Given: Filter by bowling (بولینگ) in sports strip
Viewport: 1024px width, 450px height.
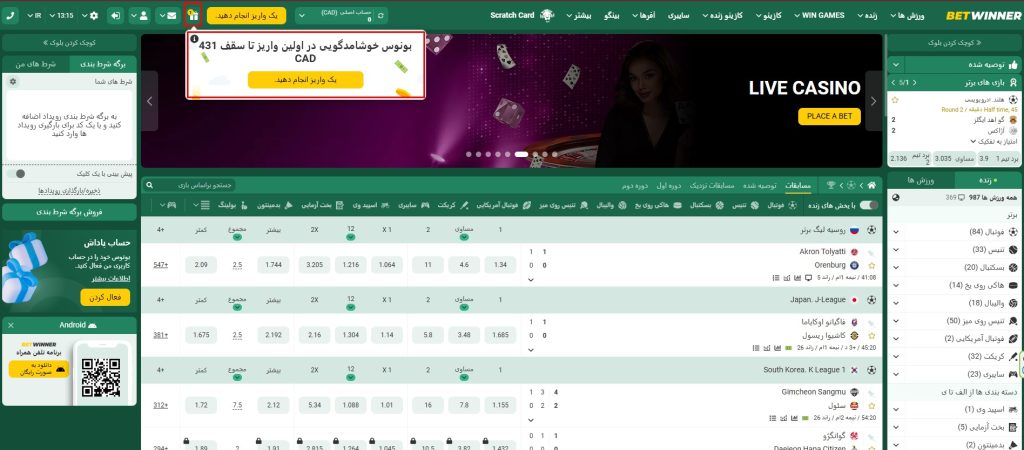Looking at the screenshot, I should (x=230, y=205).
